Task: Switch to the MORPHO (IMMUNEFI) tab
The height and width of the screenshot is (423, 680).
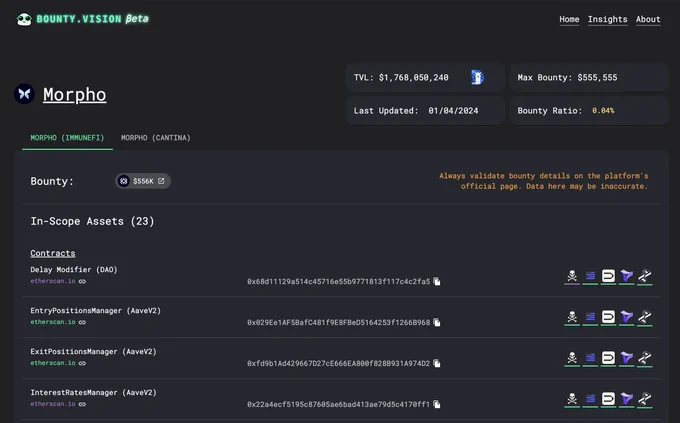Action: [67, 138]
